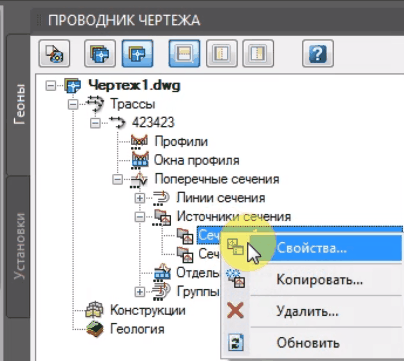Image resolution: width=404 pixels, height=361 pixels.
Task: Open help with the question mark button
Action: tap(318, 53)
